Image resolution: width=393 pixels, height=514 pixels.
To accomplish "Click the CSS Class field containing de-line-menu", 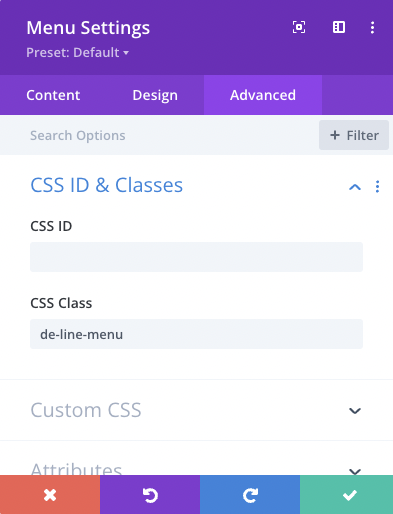I will 196,334.
